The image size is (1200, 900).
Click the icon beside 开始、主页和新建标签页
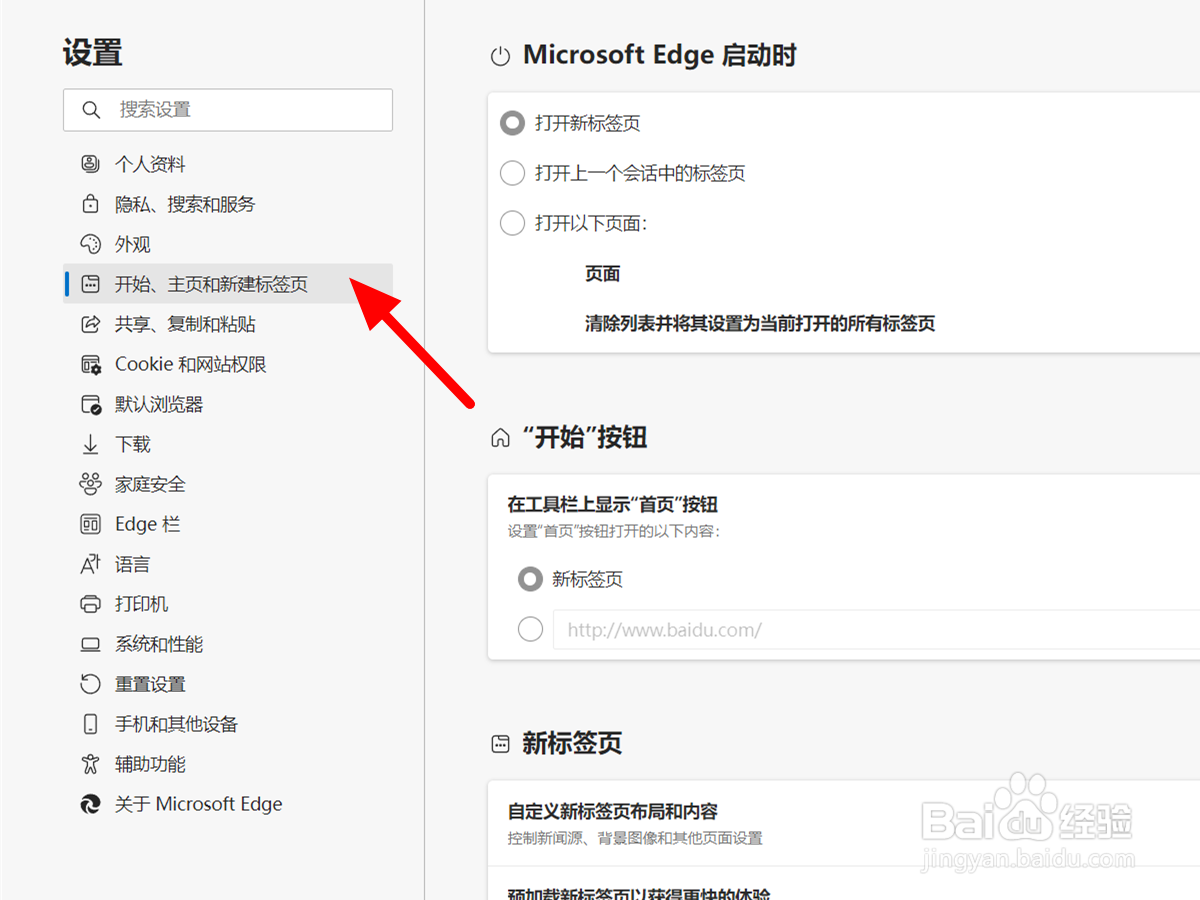coord(91,284)
